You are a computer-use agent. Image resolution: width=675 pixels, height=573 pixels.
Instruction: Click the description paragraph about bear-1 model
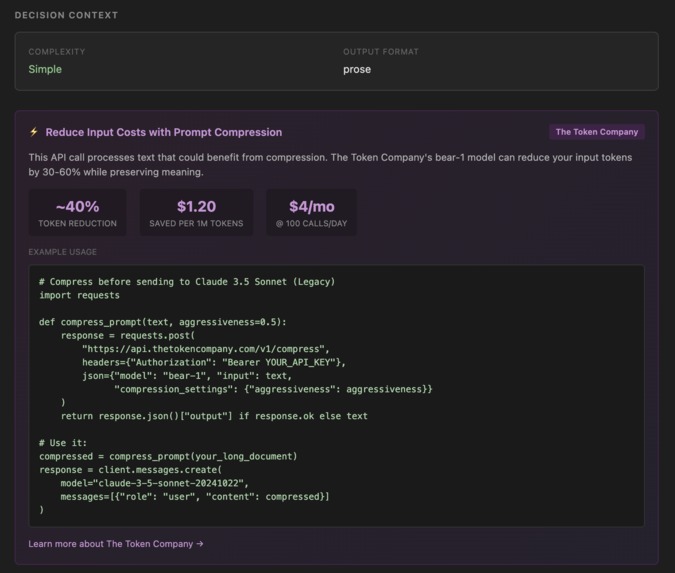tap(331, 165)
